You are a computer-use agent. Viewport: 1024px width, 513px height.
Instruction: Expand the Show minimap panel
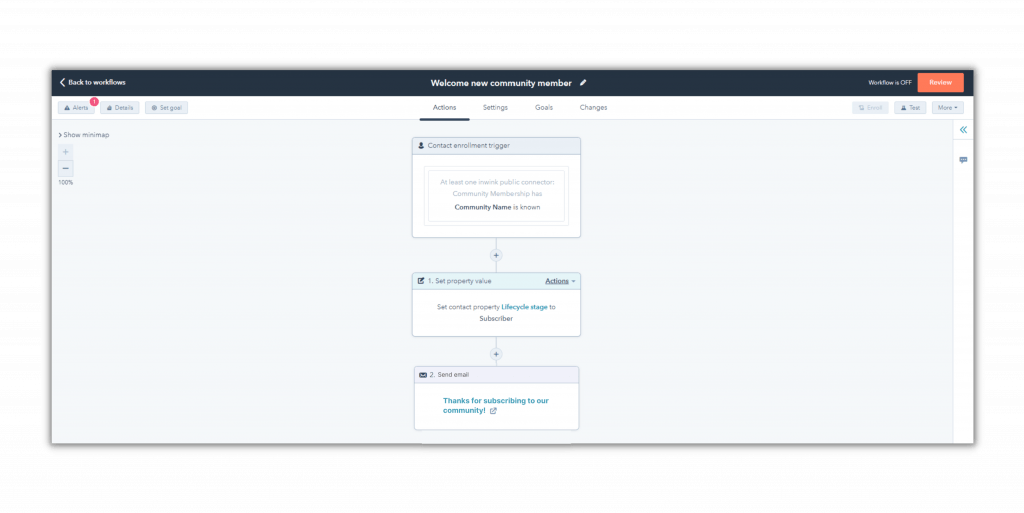pos(84,135)
